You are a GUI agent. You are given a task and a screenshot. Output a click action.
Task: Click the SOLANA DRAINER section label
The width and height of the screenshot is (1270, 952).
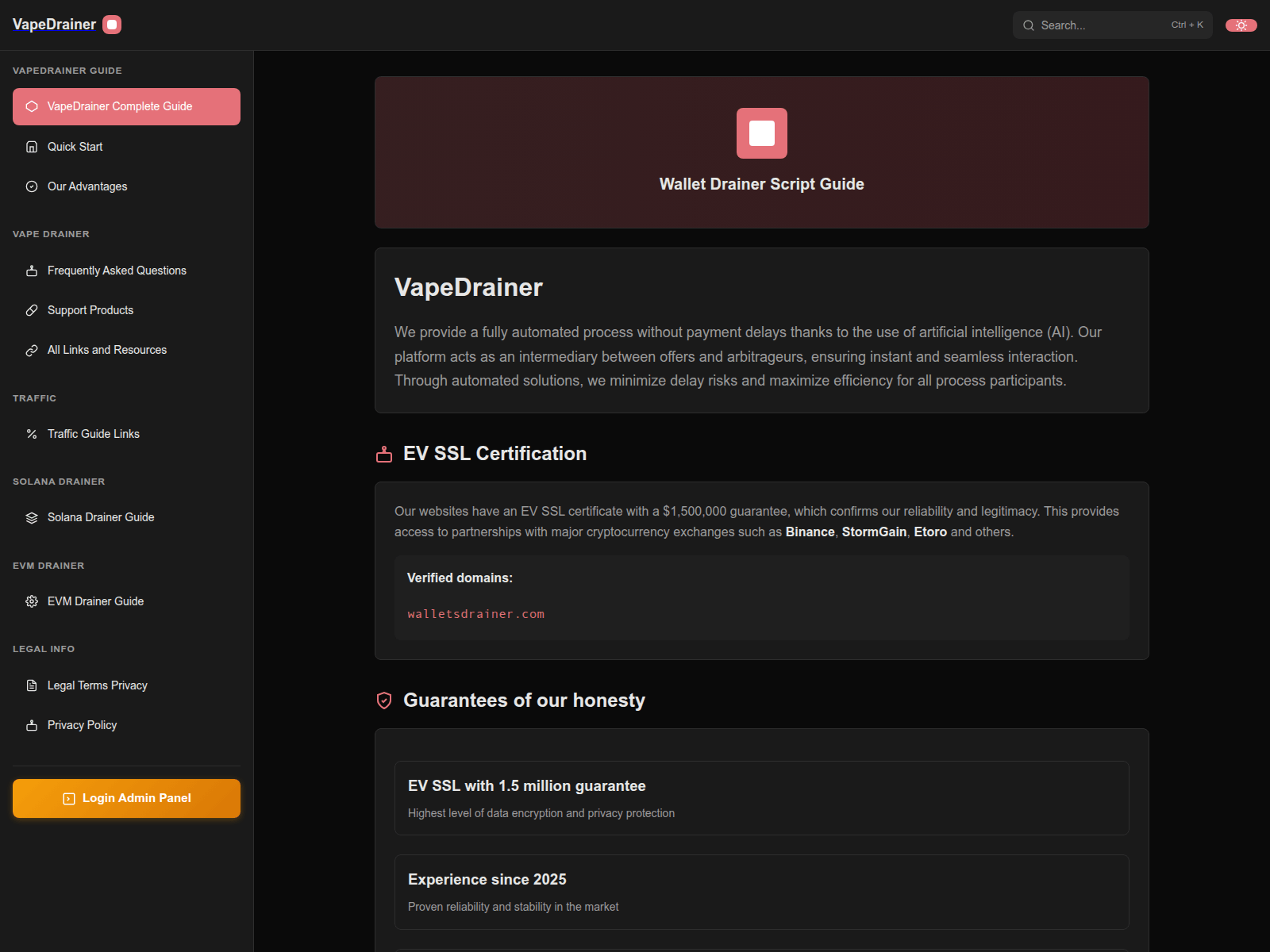59,482
